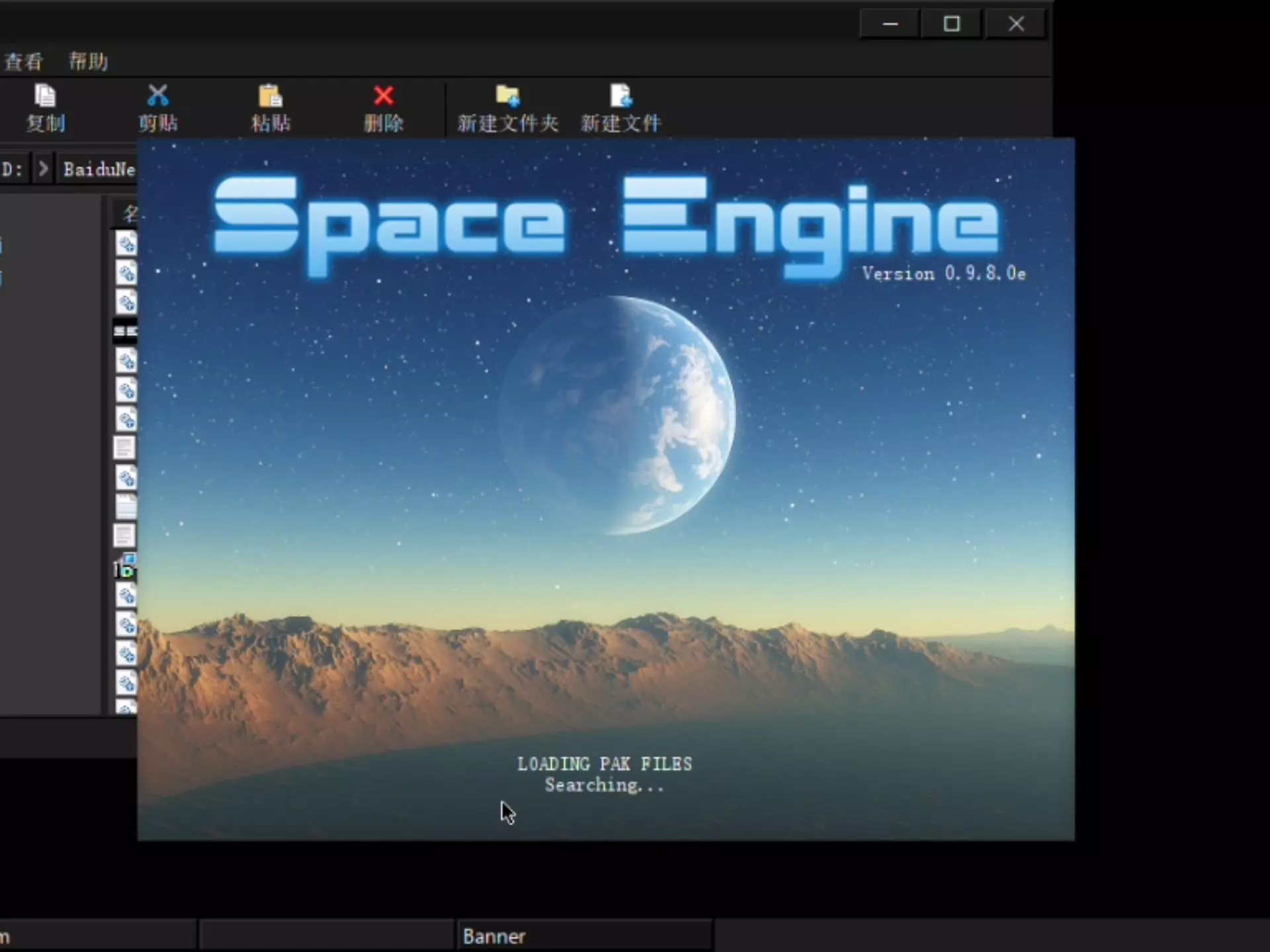Click the planet on Space Engine splash
The image size is (1270, 952).
click(x=618, y=415)
